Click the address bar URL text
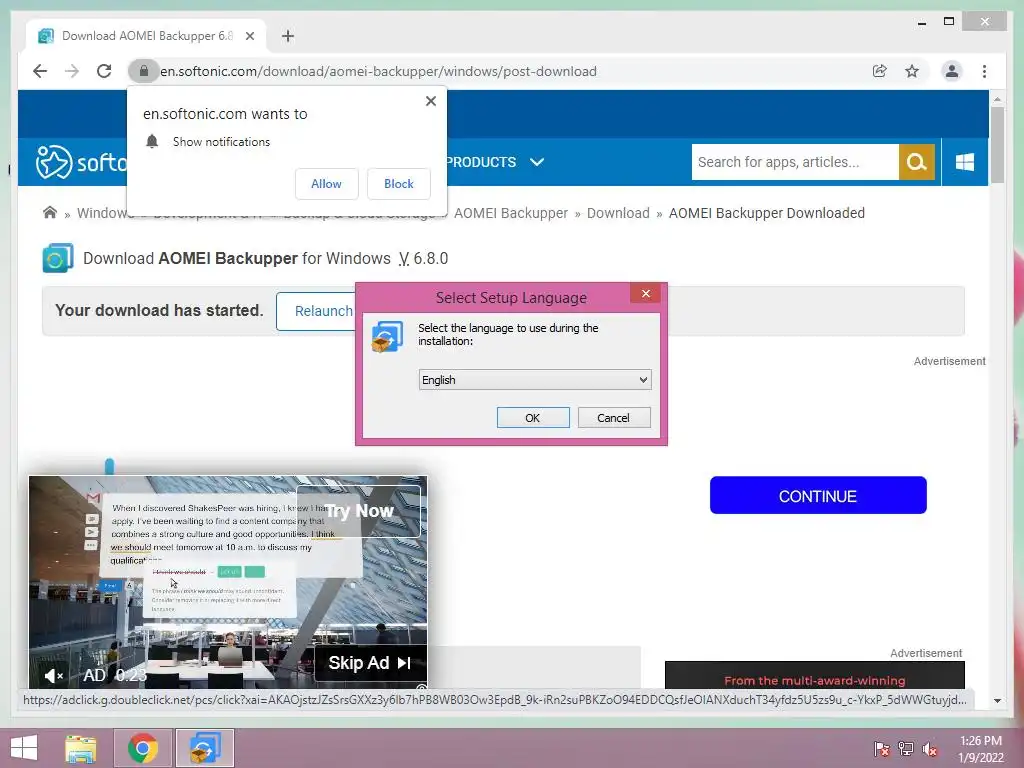The image size is (1024, 768). pos(378,71)
